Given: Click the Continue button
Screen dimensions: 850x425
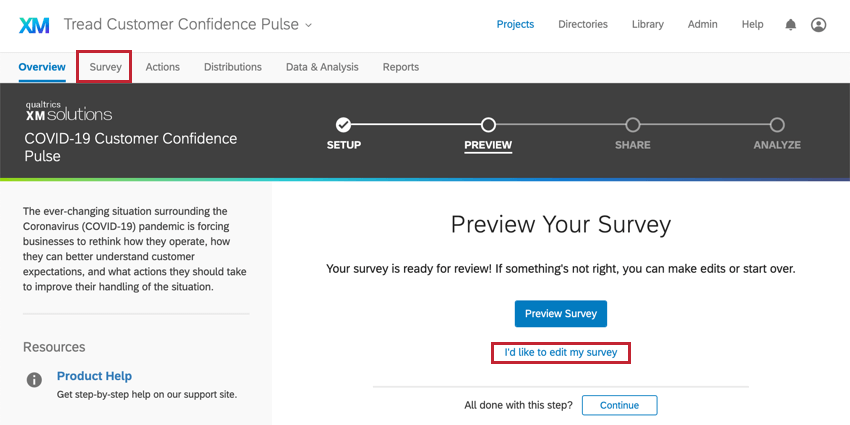Looking at the screenshot, I should click(x=619, y=405).
